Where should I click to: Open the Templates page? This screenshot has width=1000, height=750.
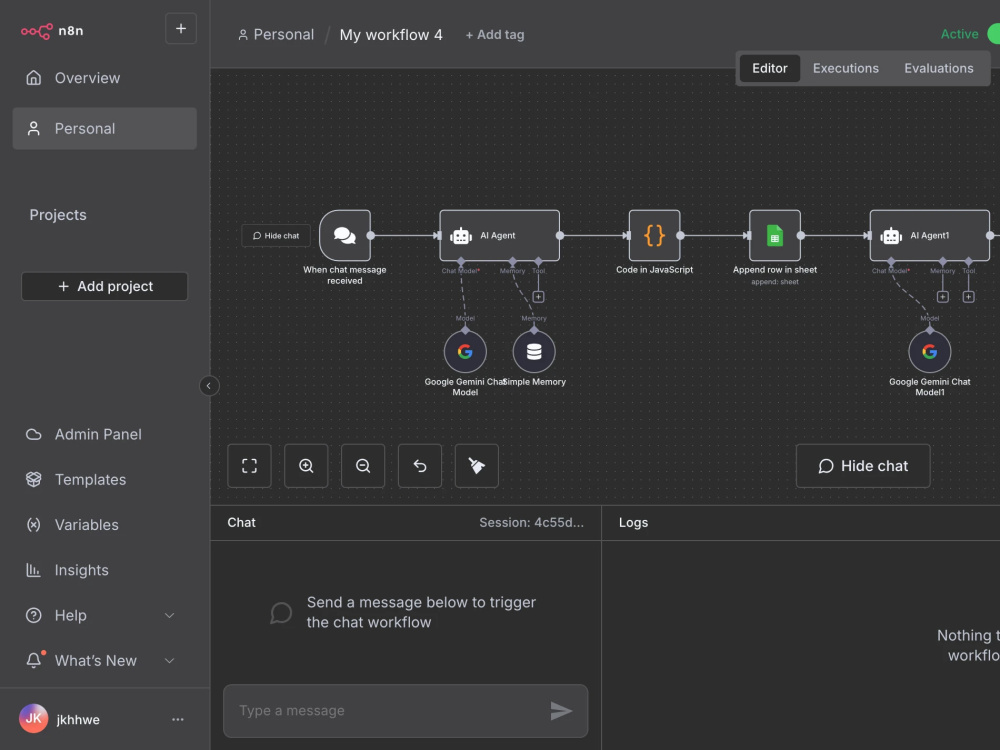click(105, 480)
